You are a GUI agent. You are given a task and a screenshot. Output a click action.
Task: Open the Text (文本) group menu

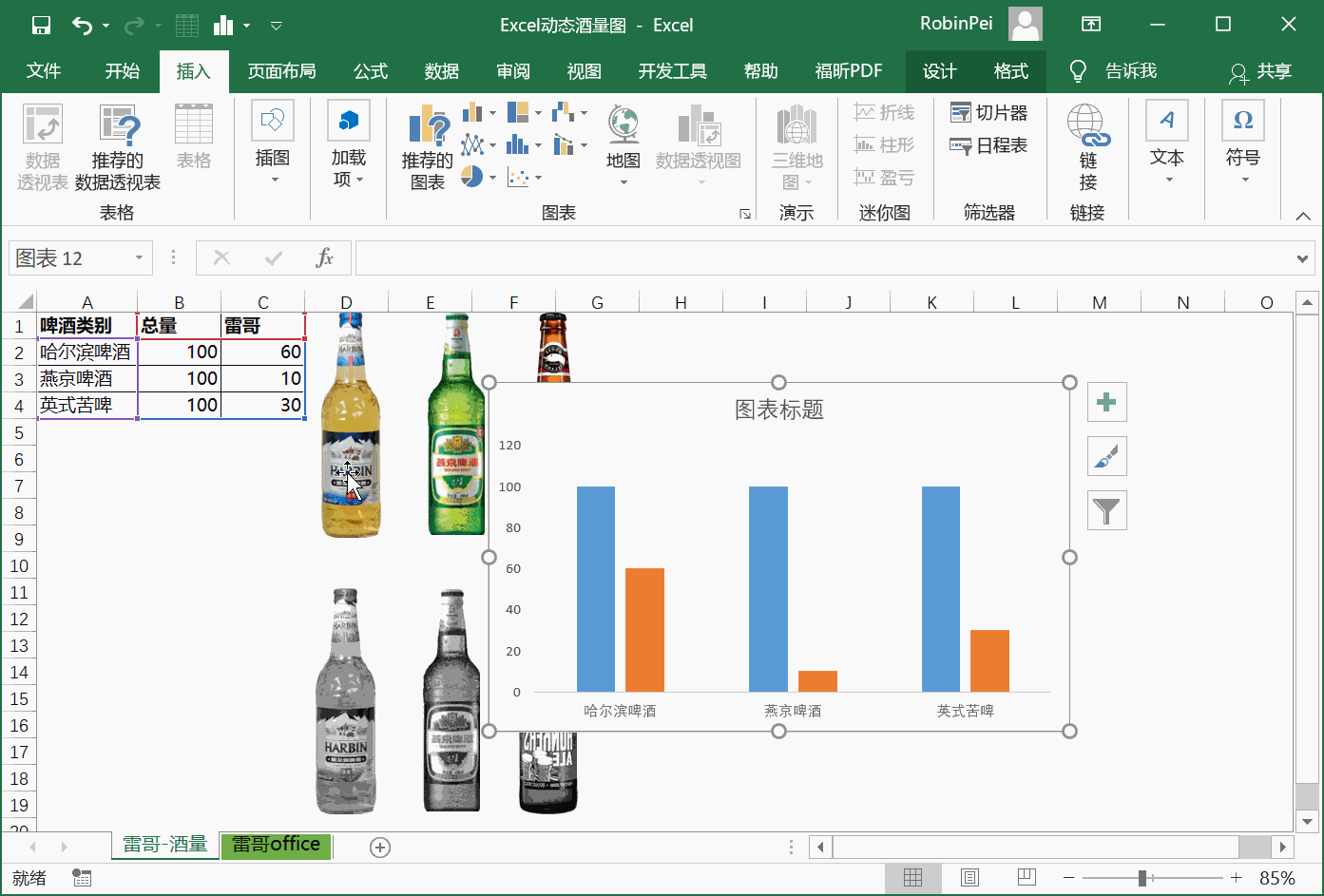pyautogui.click(x=1167, y=143)
